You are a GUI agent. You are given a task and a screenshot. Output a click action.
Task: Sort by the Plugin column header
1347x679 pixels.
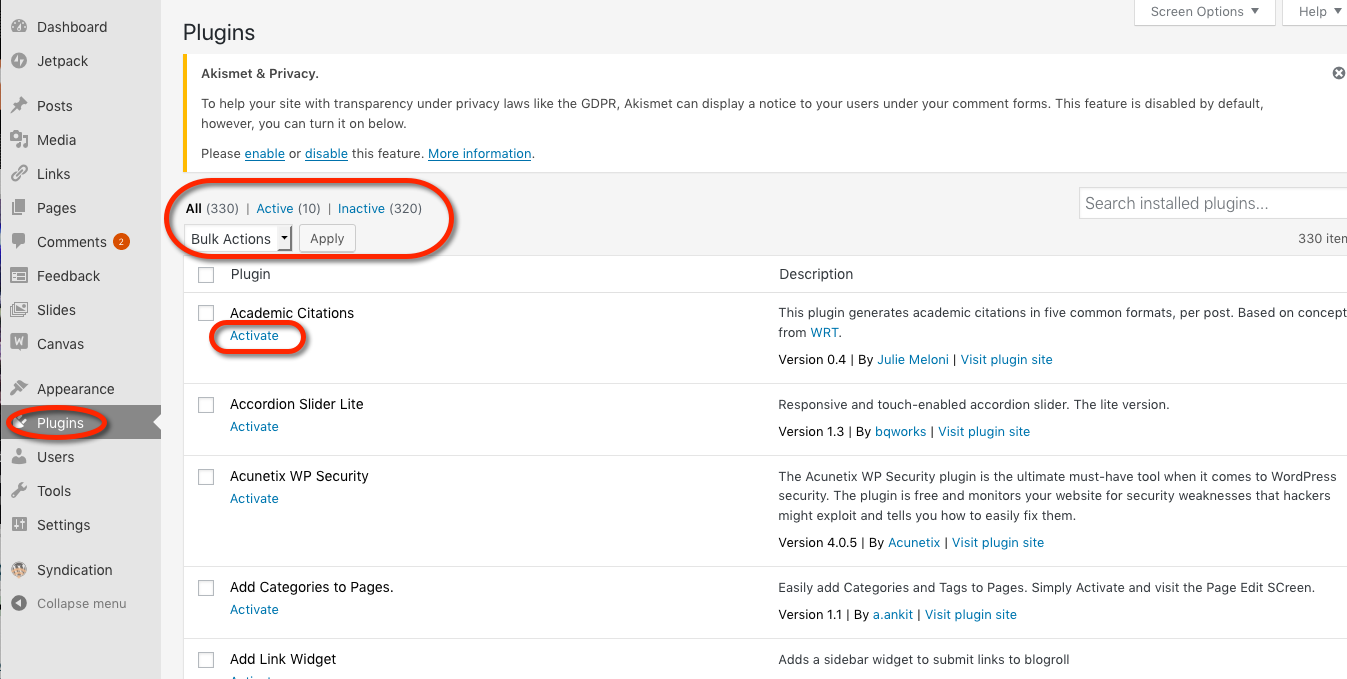pyautogui.click(x=250, y=274)
